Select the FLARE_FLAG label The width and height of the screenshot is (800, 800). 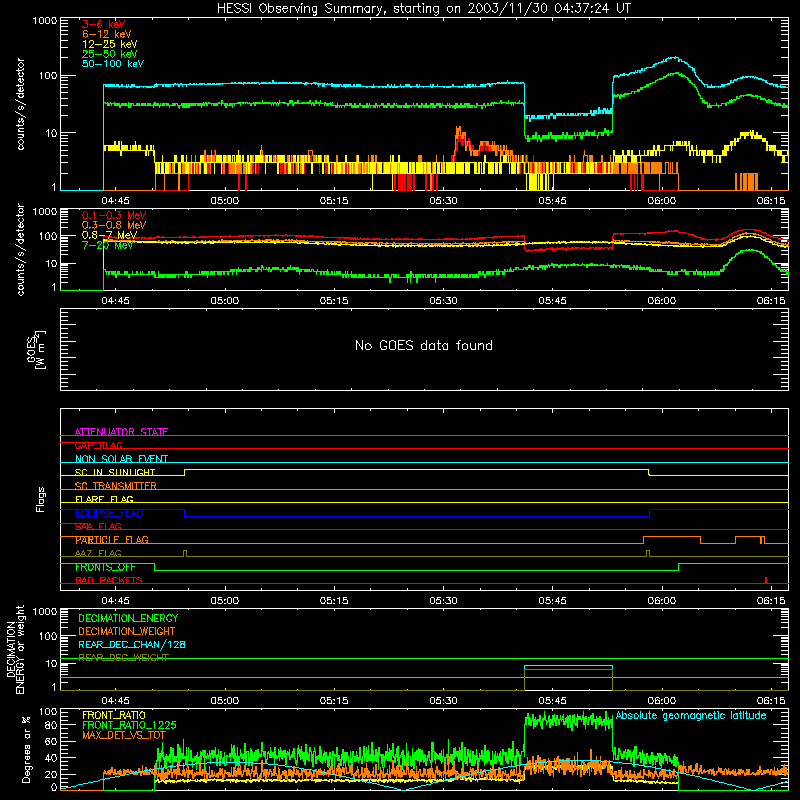104,499
